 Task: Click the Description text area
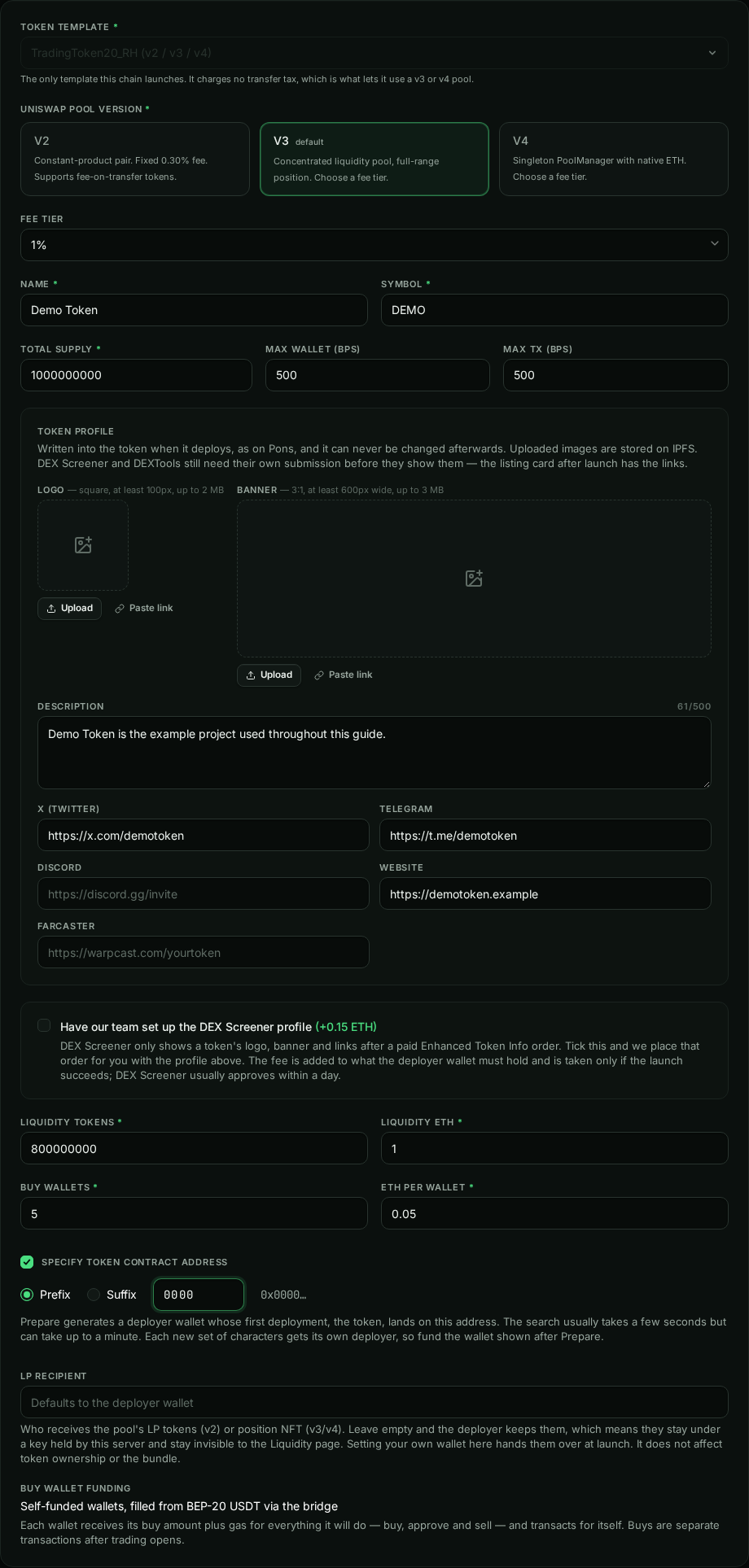point(374,753)
